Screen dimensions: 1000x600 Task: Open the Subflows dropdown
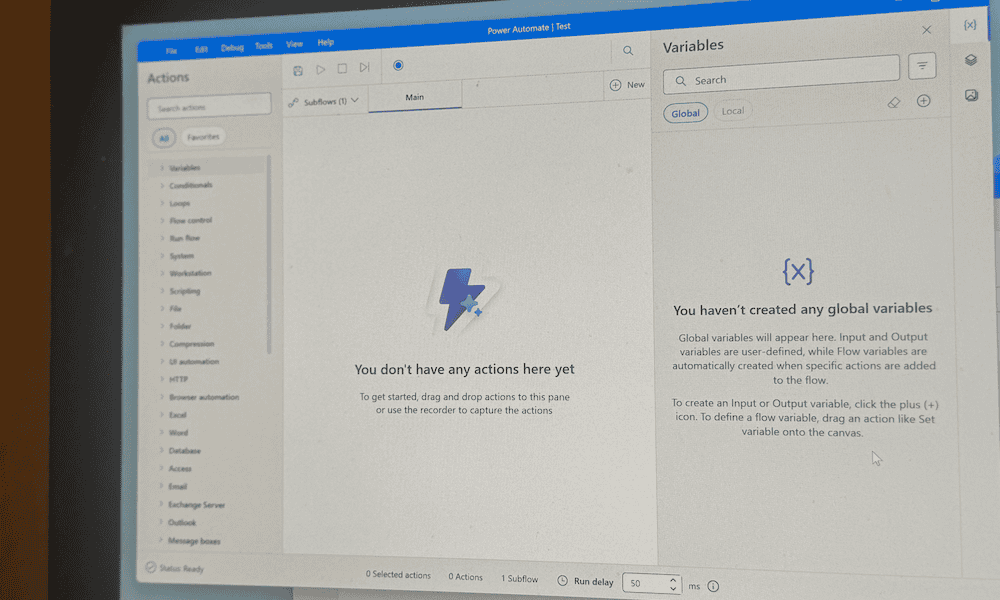324,101
